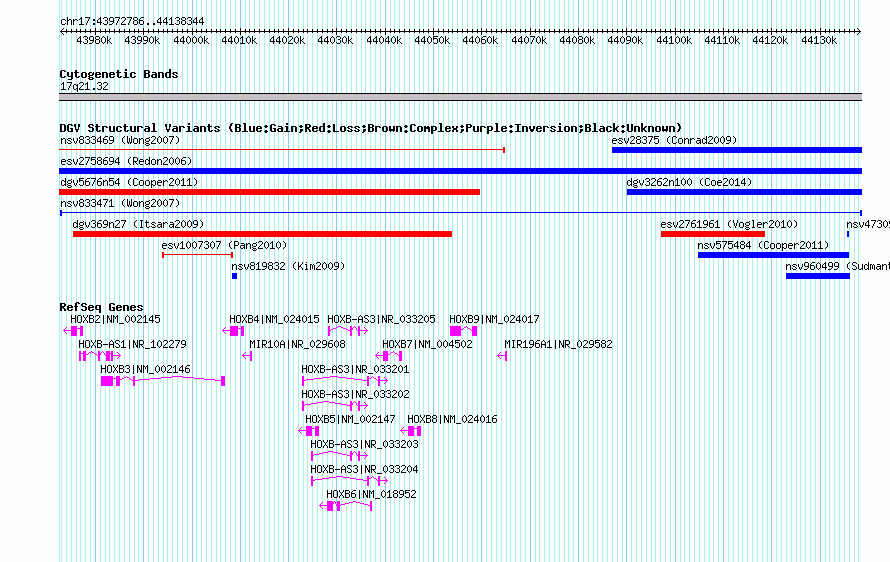Click the HOXB8 gene glyph
Image resolution: width=890 pixels, height=562 pixels.
coord(410,431)
